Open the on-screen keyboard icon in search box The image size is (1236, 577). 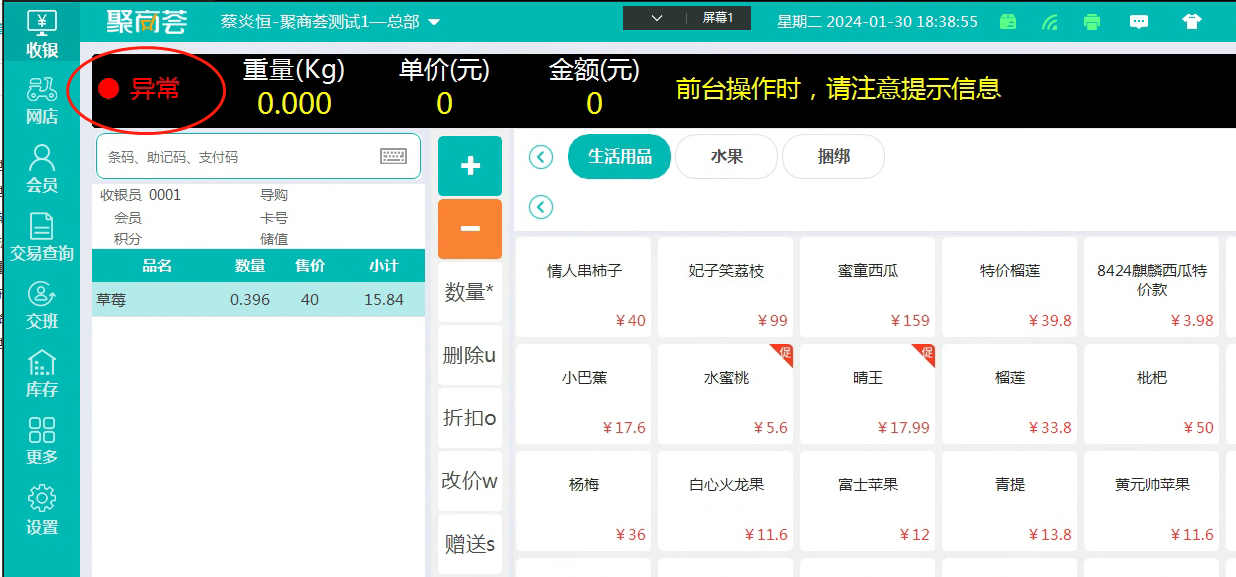click(394, 156)
